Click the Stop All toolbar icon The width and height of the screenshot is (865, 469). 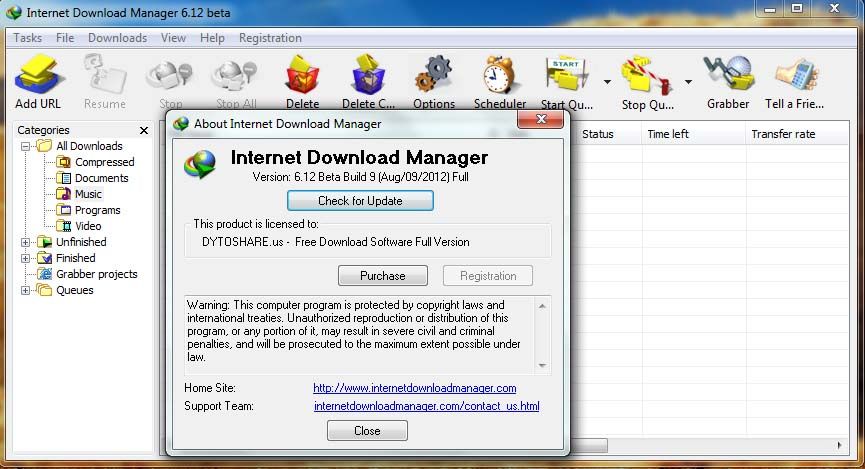[236, 75]
